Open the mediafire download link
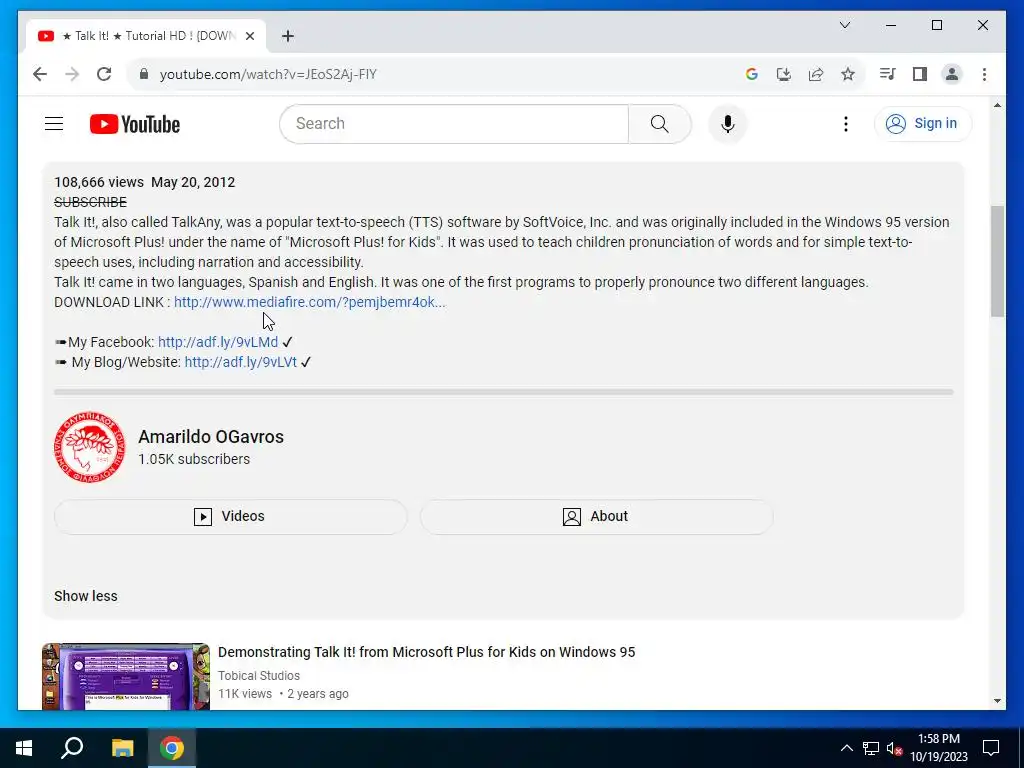 [310, 302]
